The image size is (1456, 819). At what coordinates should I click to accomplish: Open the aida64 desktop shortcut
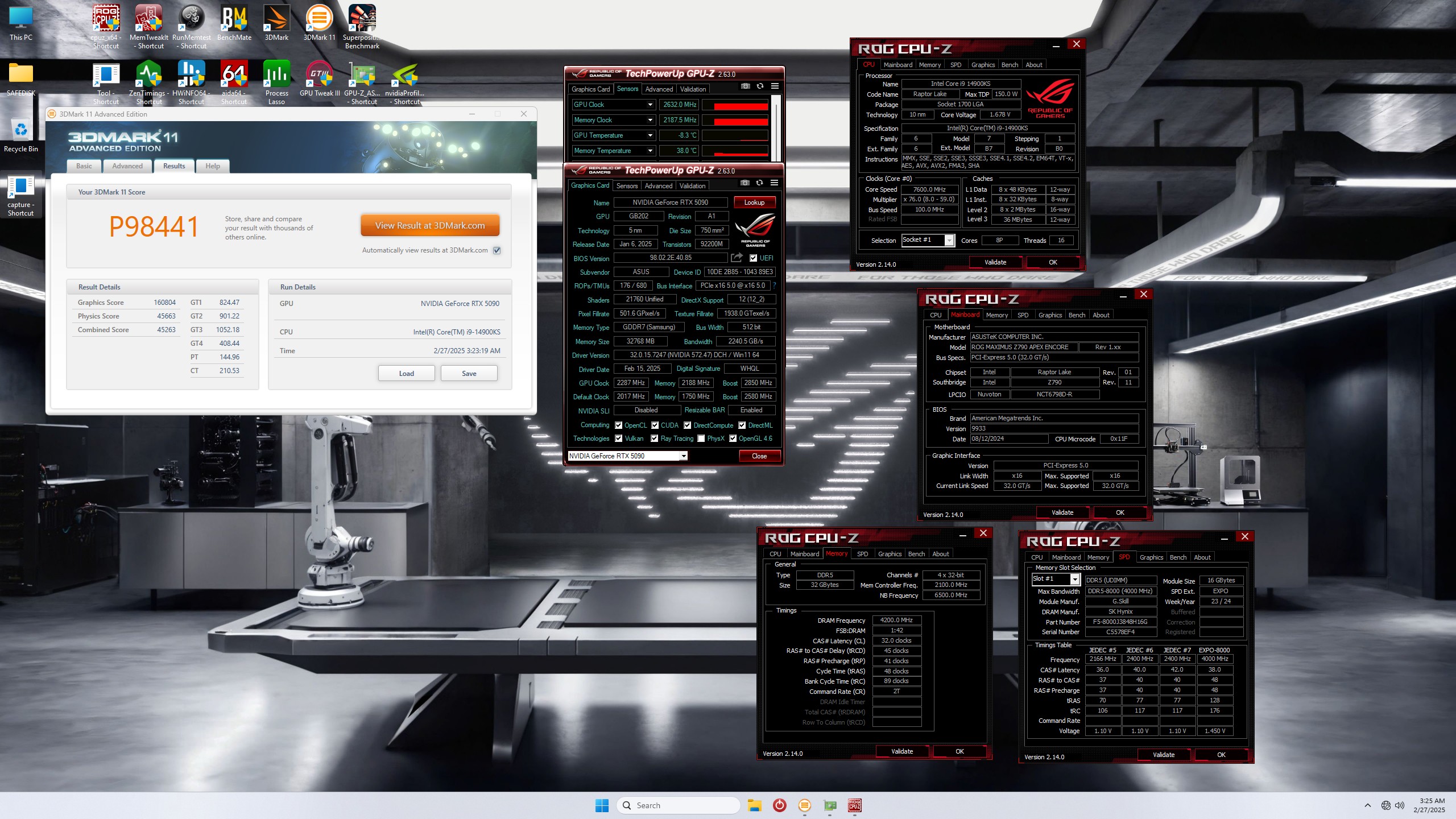coord(234,83)
